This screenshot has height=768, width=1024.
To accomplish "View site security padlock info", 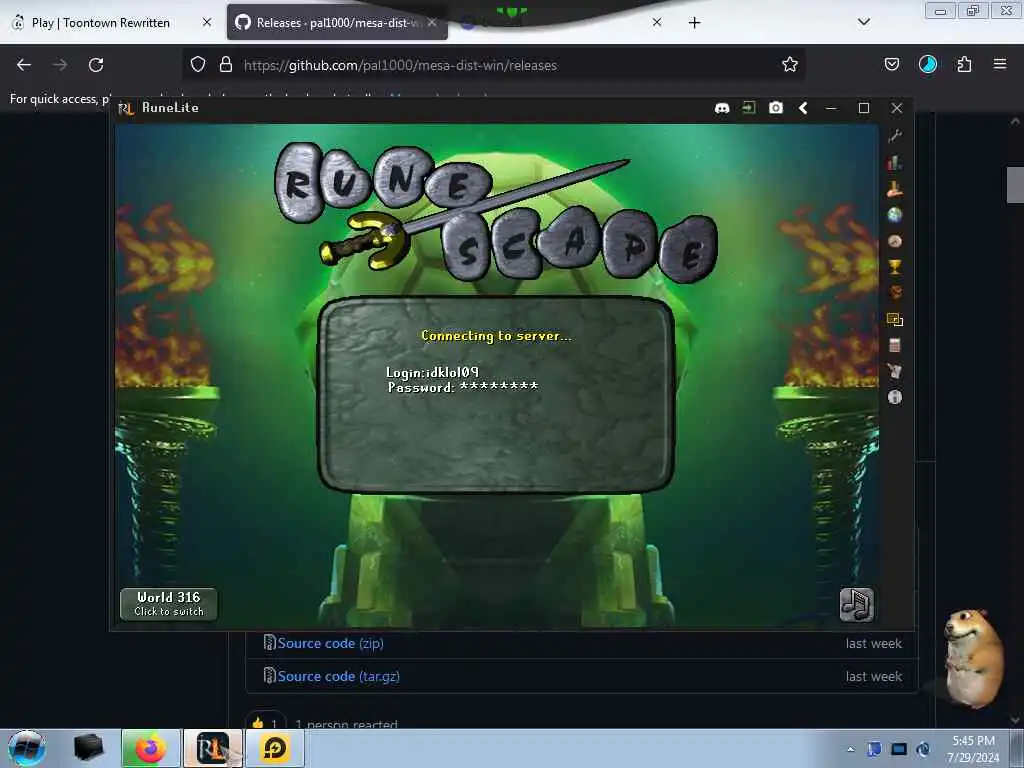I will [x=226, y=64].
